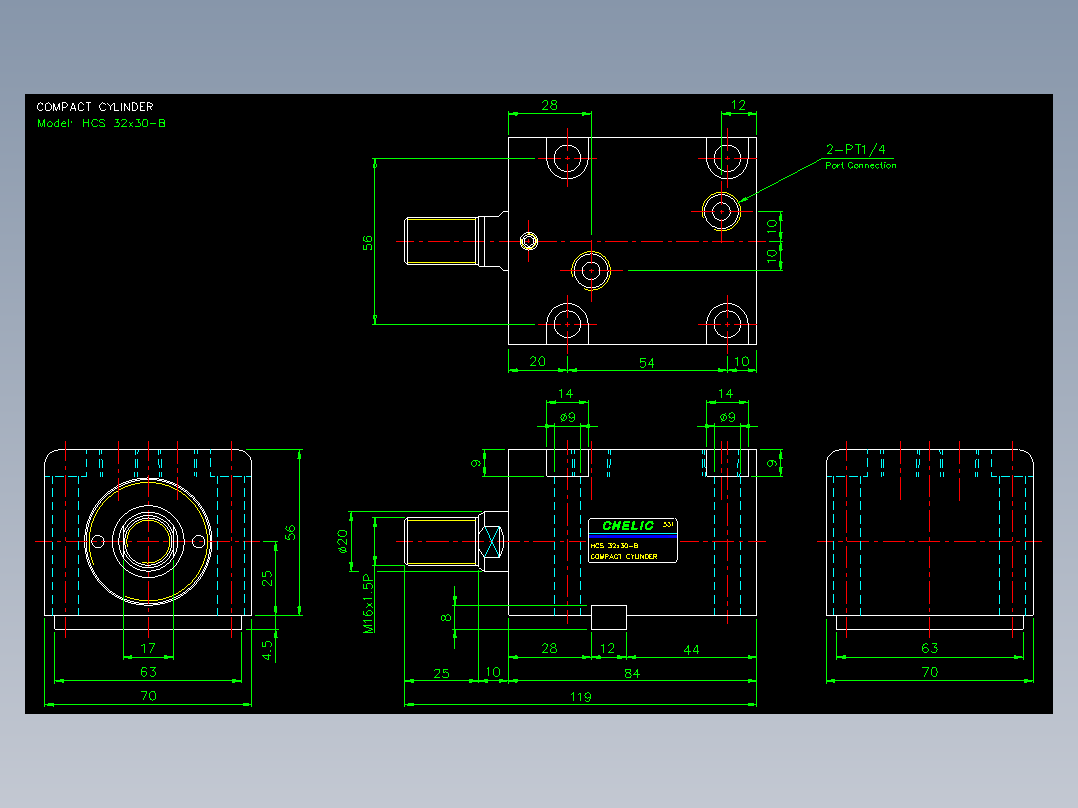Select the 20 dimension value
The width and height of the screenshot is (1078, 808).
tap(538, 361)
